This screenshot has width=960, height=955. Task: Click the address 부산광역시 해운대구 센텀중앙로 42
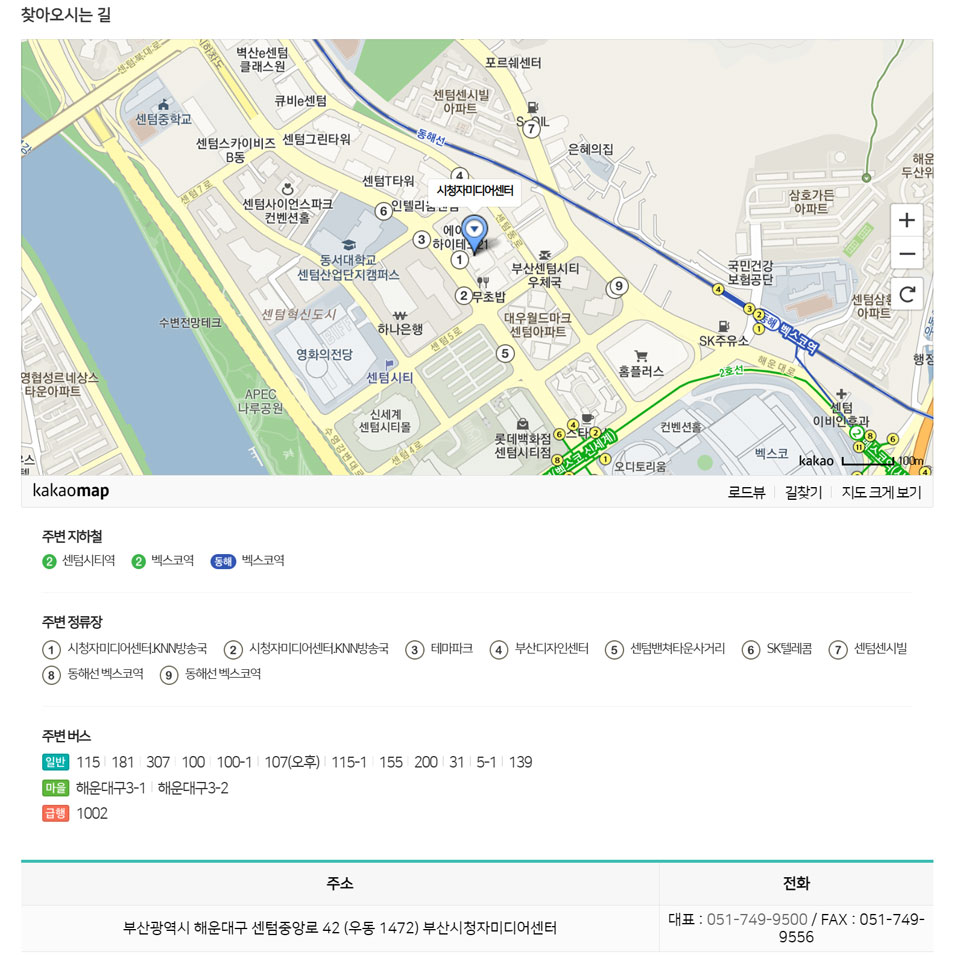pos(231,928)
